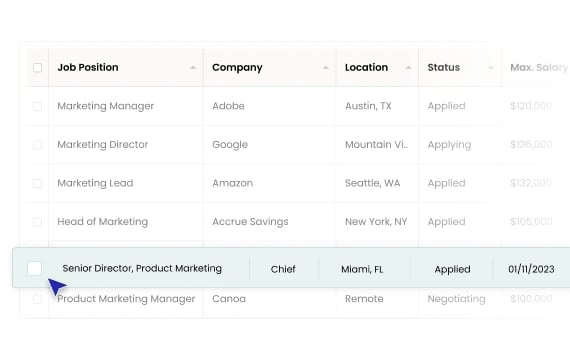Image resolution: width=570 pixels, height=360 pixels.
Task: Toggle Location column sort arrow
Action: pyautogui.click(x=408, y=68)
